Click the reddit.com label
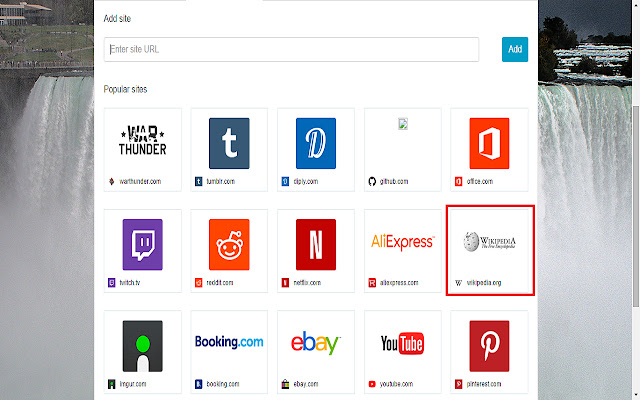The width and height of the screenshot is (640, 400). point(220,282)
